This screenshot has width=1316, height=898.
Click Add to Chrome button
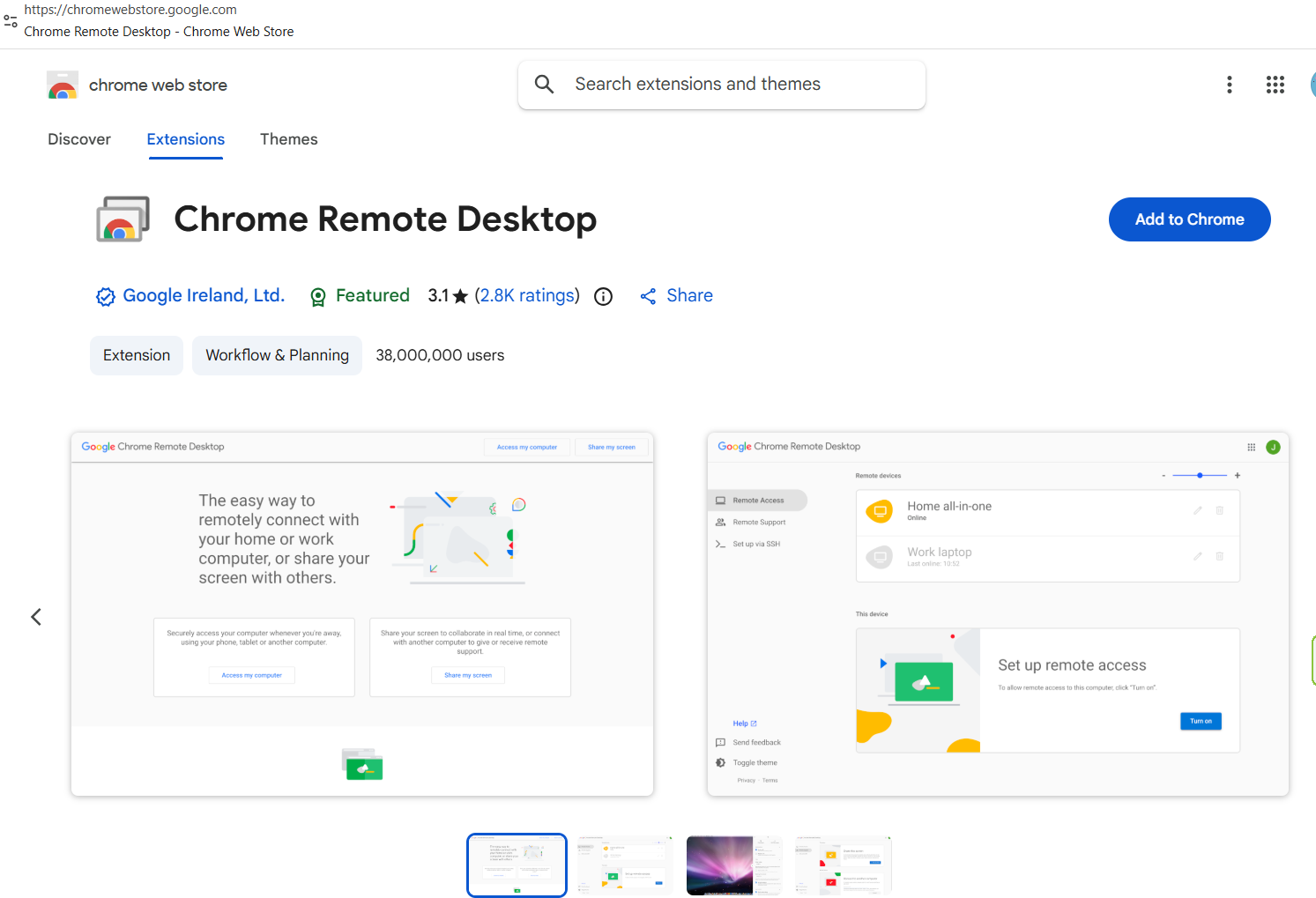pos(1190,219)
